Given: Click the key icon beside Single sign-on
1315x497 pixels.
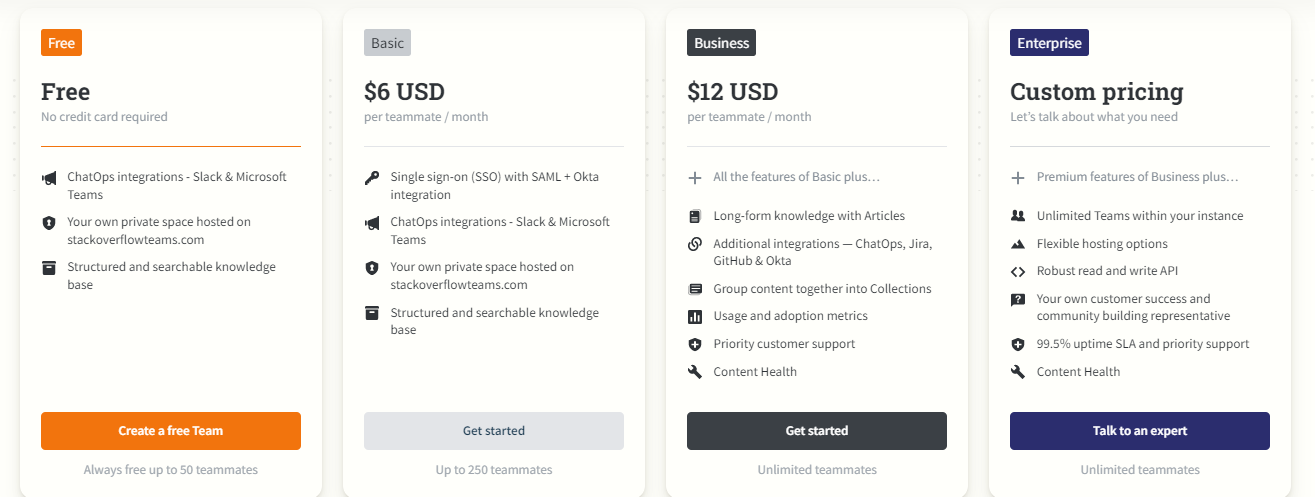Looking at the screenshot, I should (372, 177).
